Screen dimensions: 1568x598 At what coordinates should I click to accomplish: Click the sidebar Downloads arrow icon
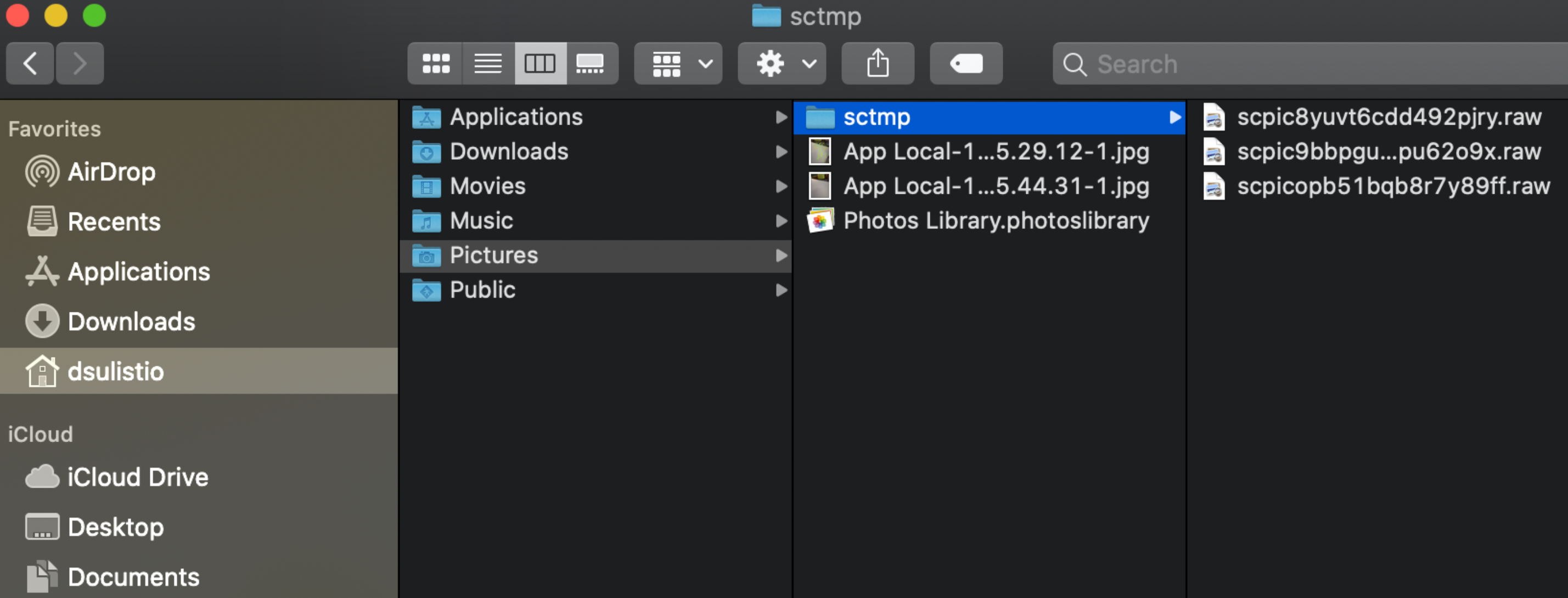coord(42,321)
